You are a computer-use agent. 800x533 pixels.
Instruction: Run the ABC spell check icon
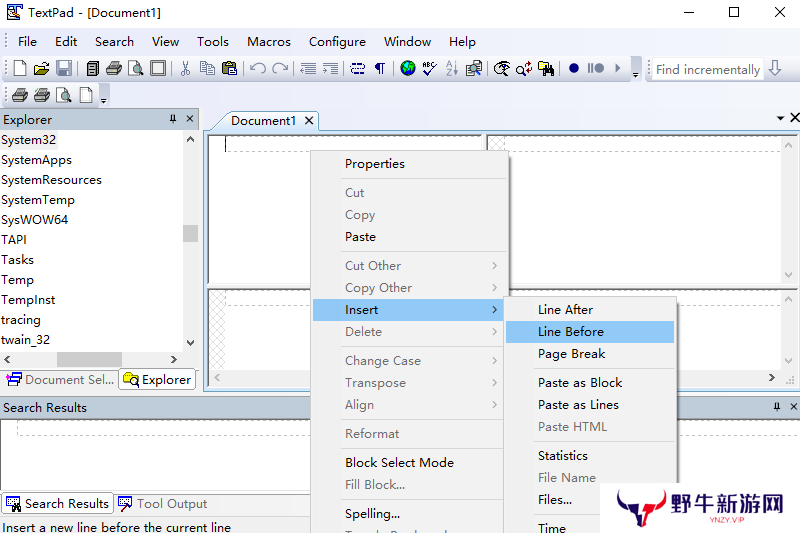coord(430,68)
